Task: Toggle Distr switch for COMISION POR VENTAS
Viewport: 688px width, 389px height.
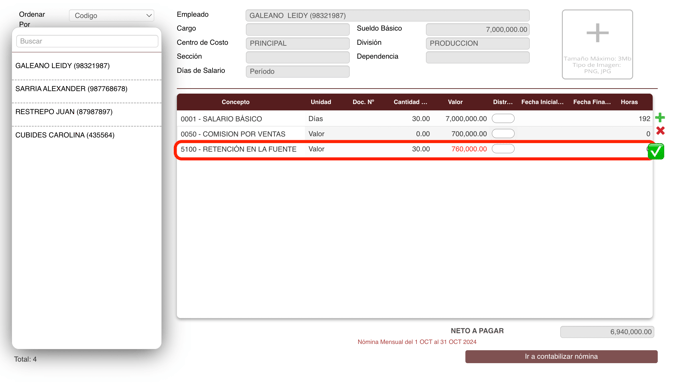Action: [503, 133]
